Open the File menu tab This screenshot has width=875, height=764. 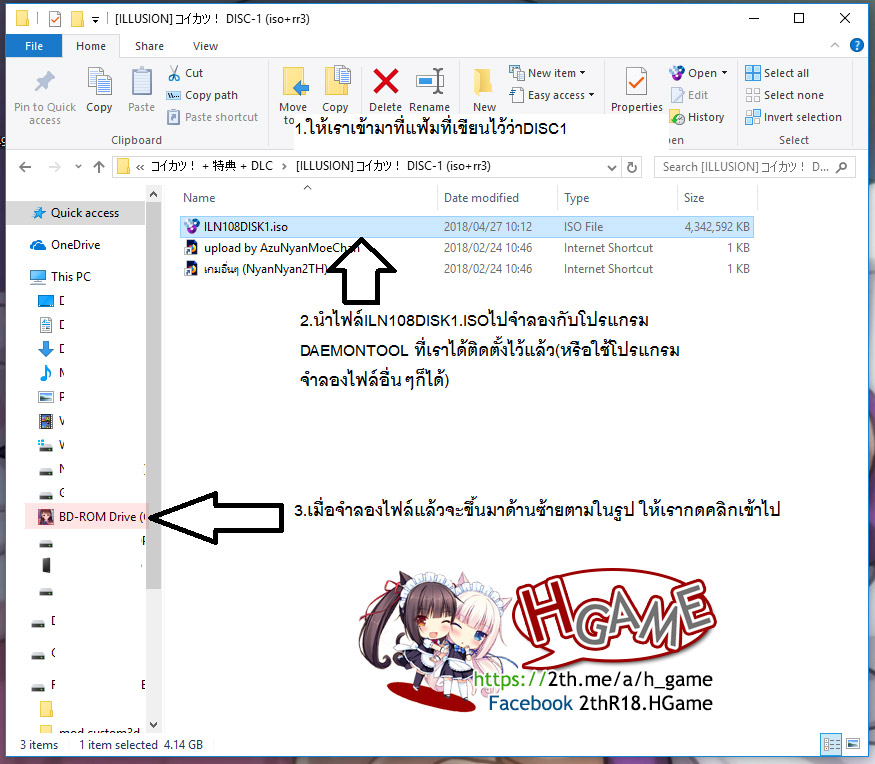(x=34, y=46)
